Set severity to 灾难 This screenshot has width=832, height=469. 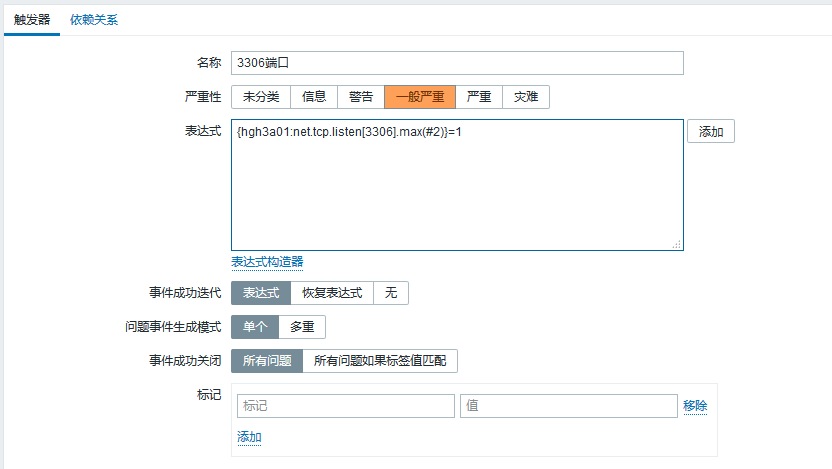click(525, 97)
